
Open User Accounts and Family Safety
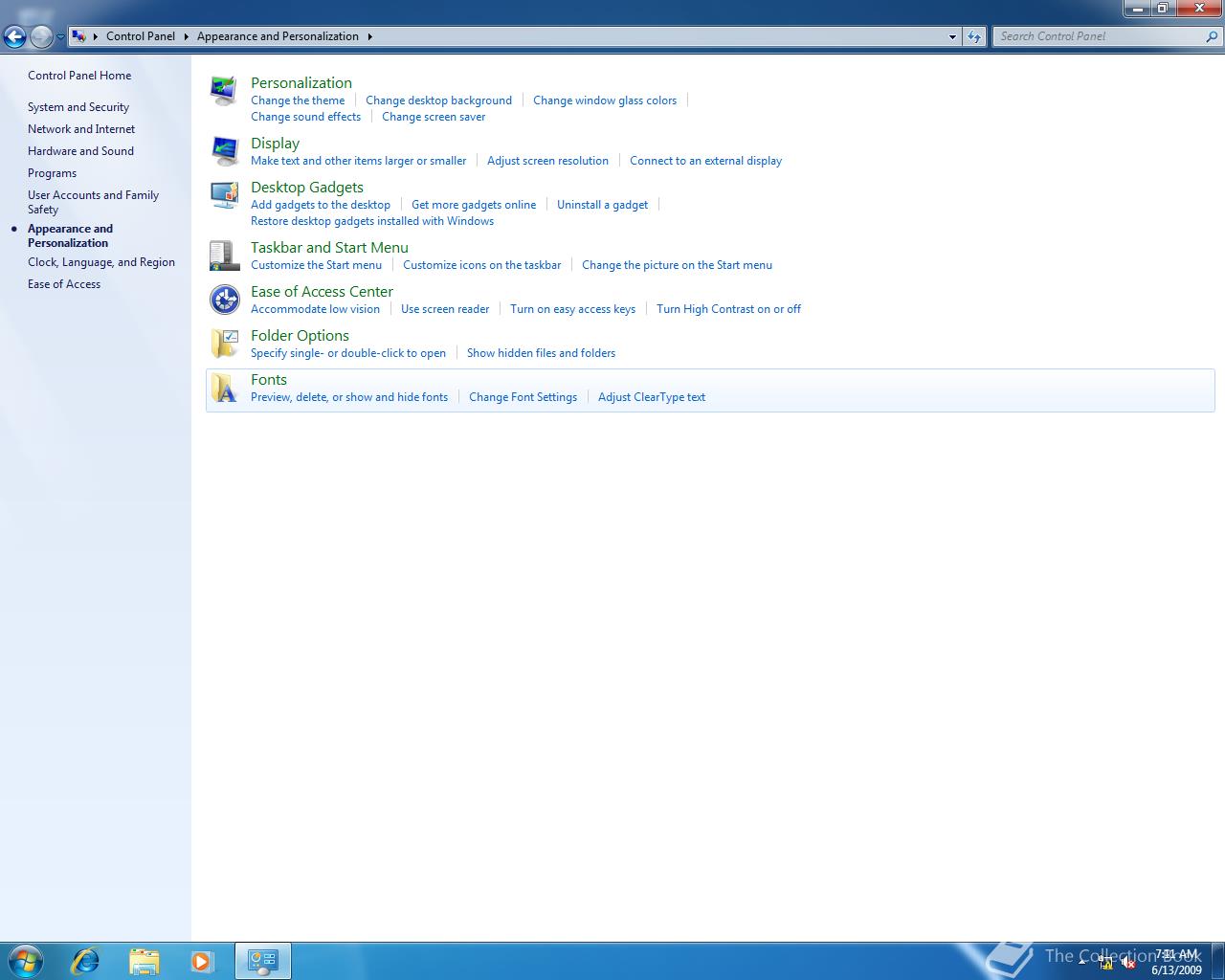click(x=93, y=202)
